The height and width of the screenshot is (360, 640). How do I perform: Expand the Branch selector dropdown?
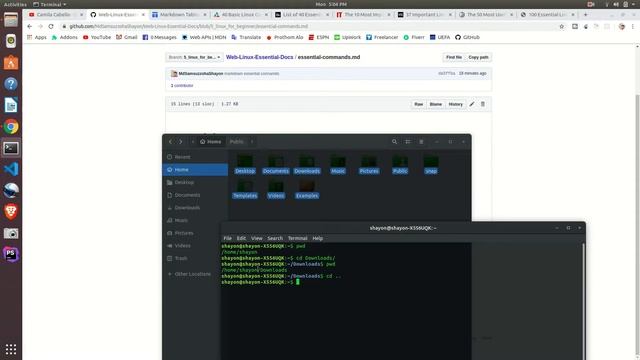194,57
